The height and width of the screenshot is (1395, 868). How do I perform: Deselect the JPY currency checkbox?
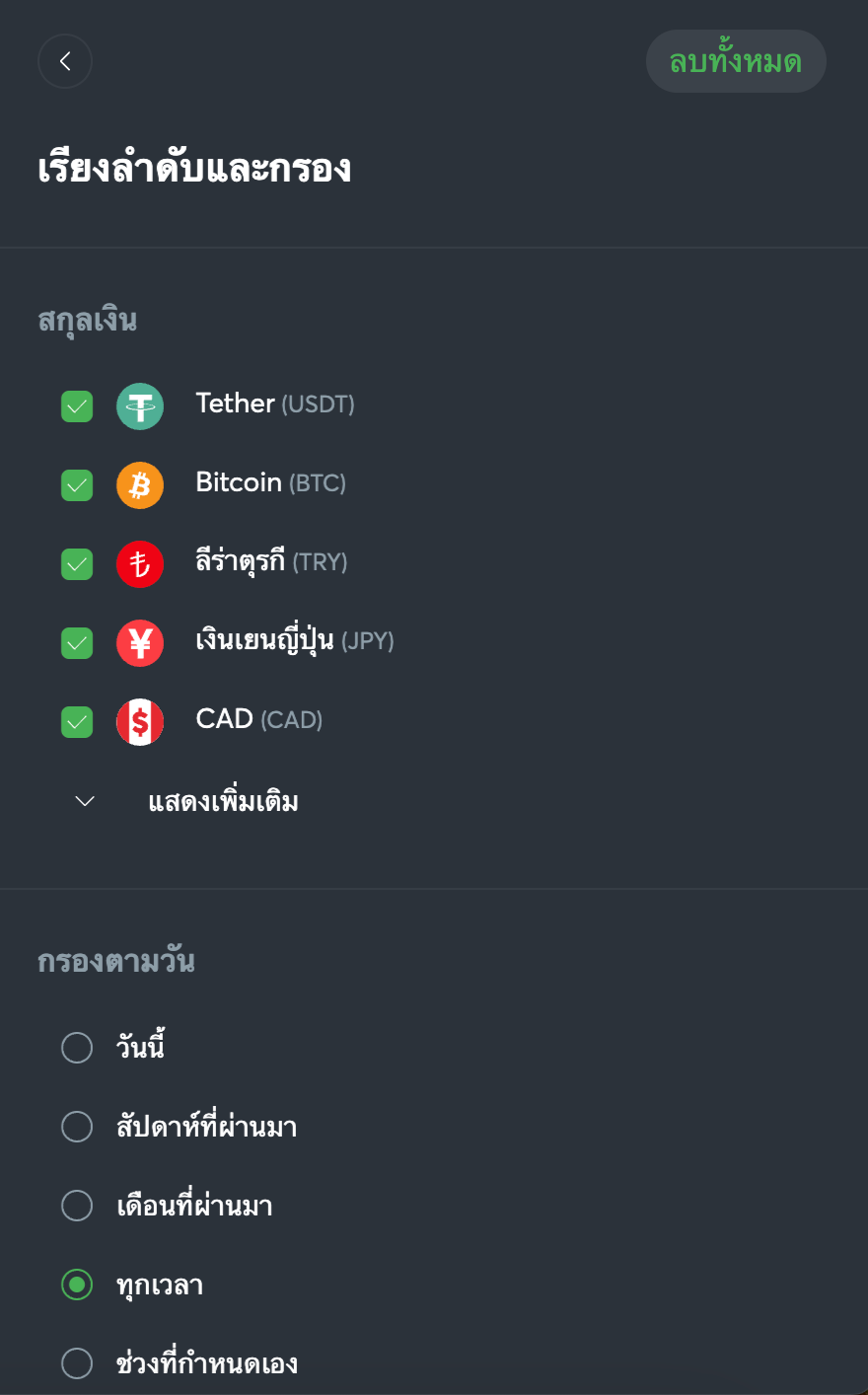point(77,642)
